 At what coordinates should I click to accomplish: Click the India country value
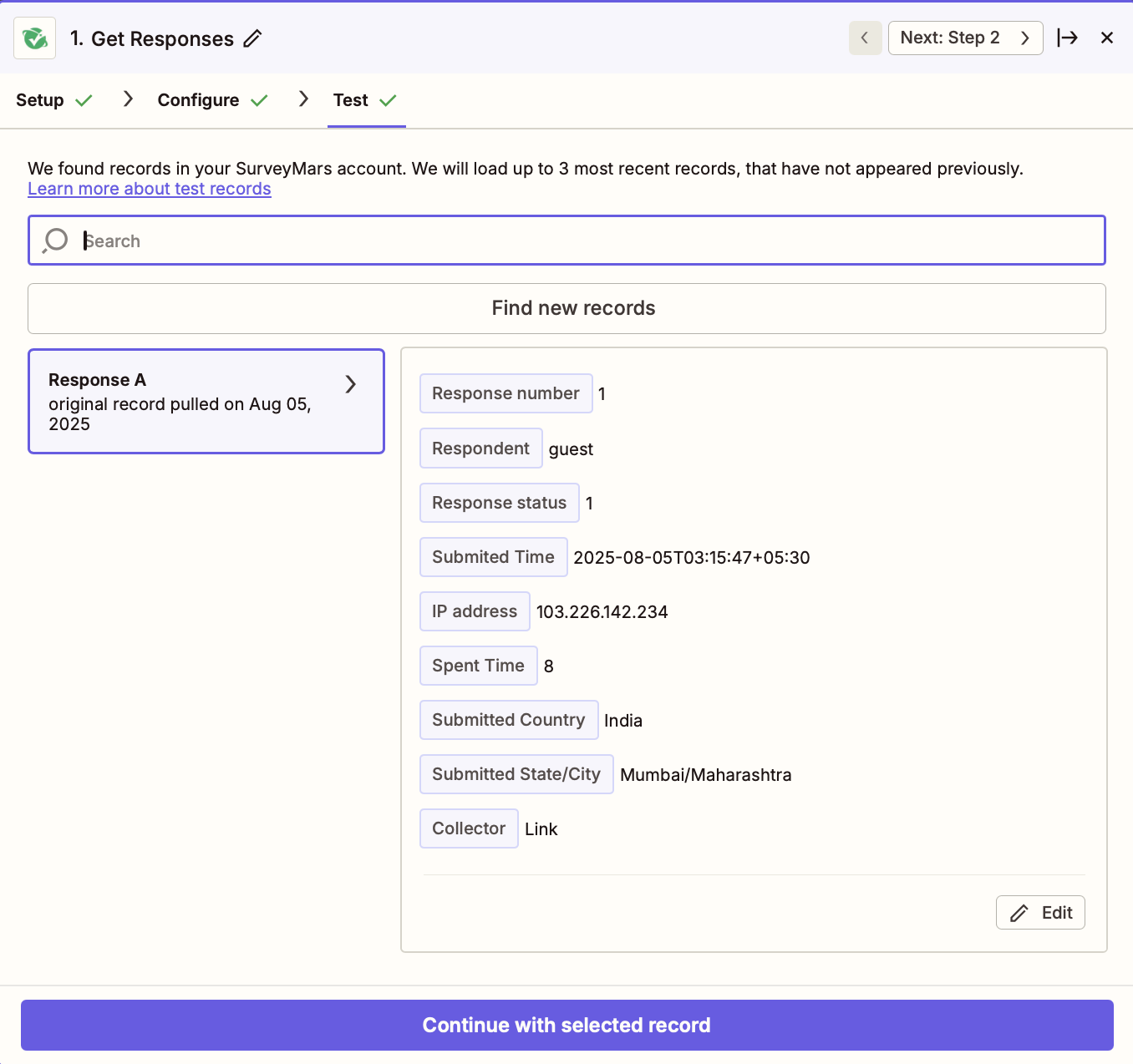pyautogui.click(x=623, y=721)
